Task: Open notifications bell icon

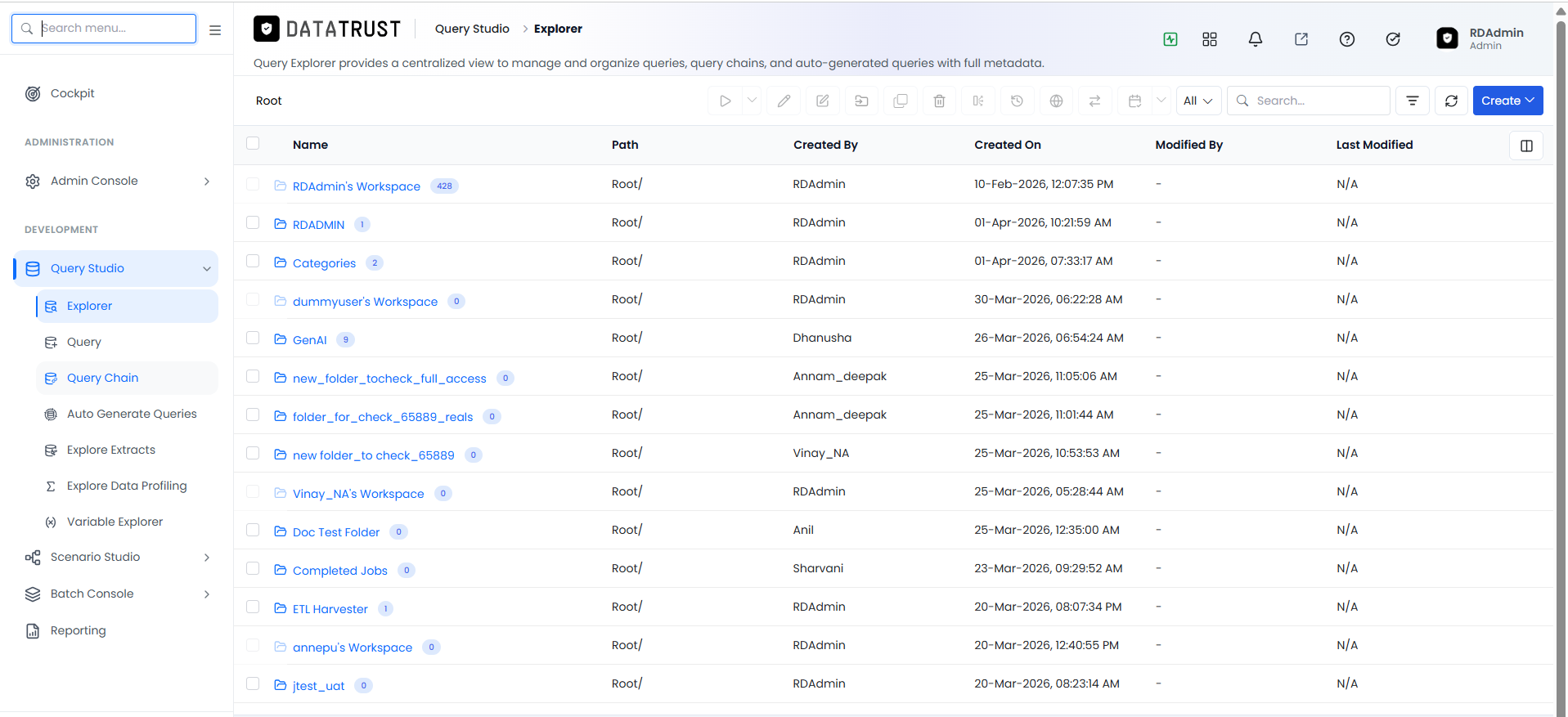Action: click(1256, 39)
